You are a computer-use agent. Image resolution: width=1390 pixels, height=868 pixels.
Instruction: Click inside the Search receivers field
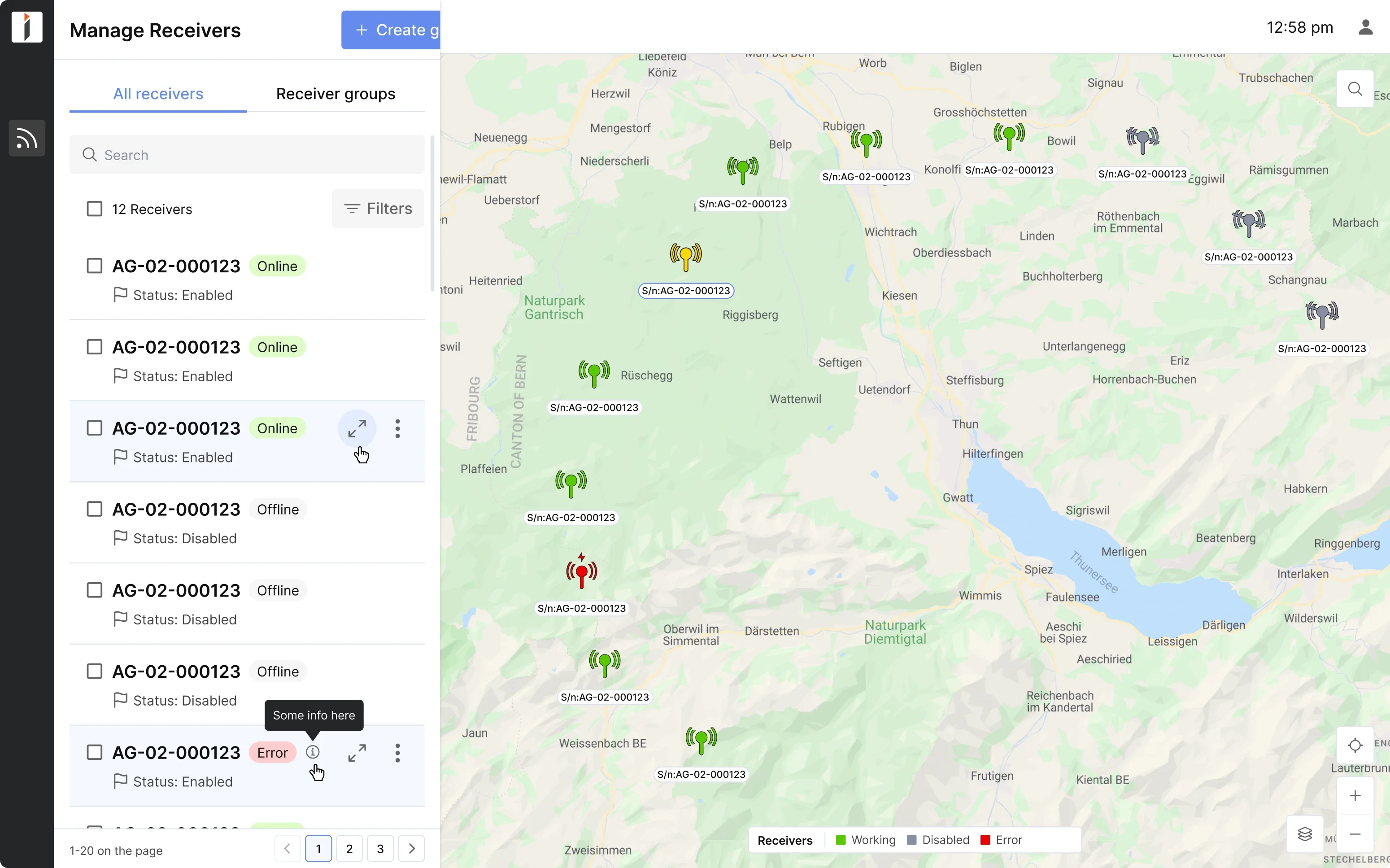pyautogui.click(x=247, y=154)
